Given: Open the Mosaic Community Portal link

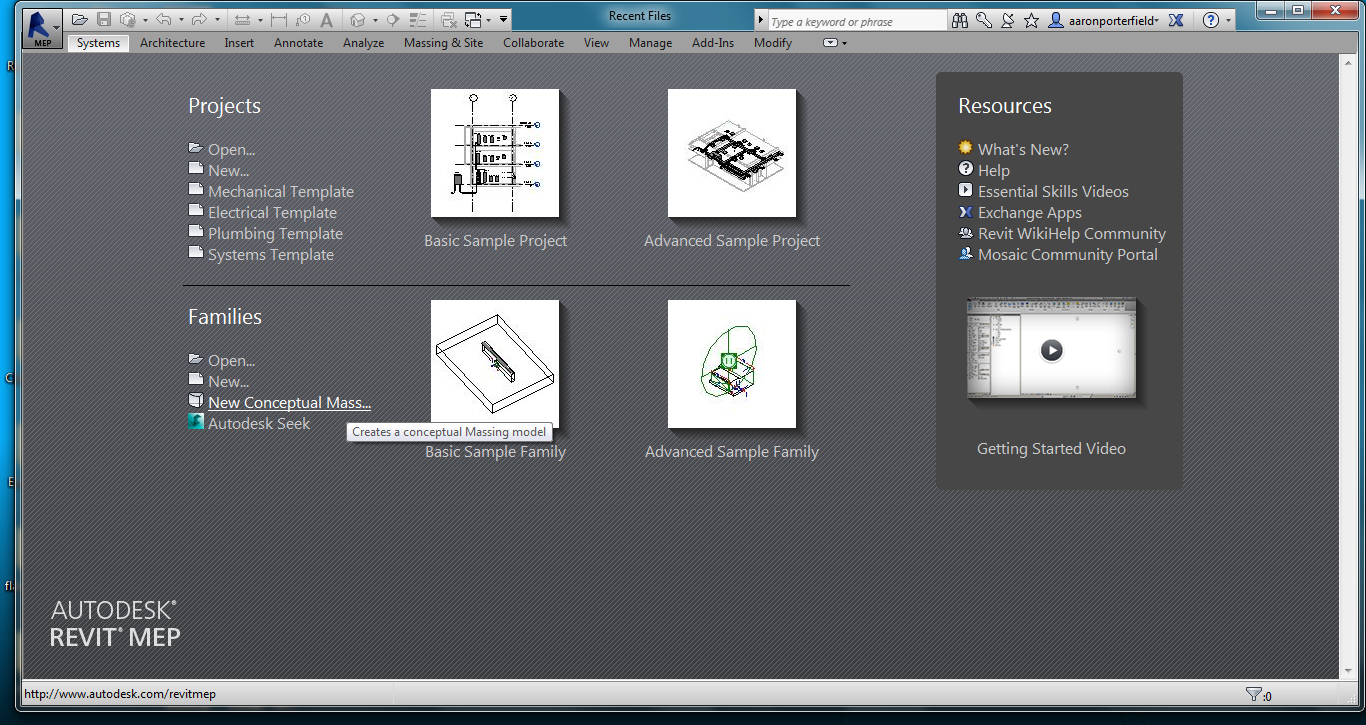Looking at the screenshot, I should 1068,255.
